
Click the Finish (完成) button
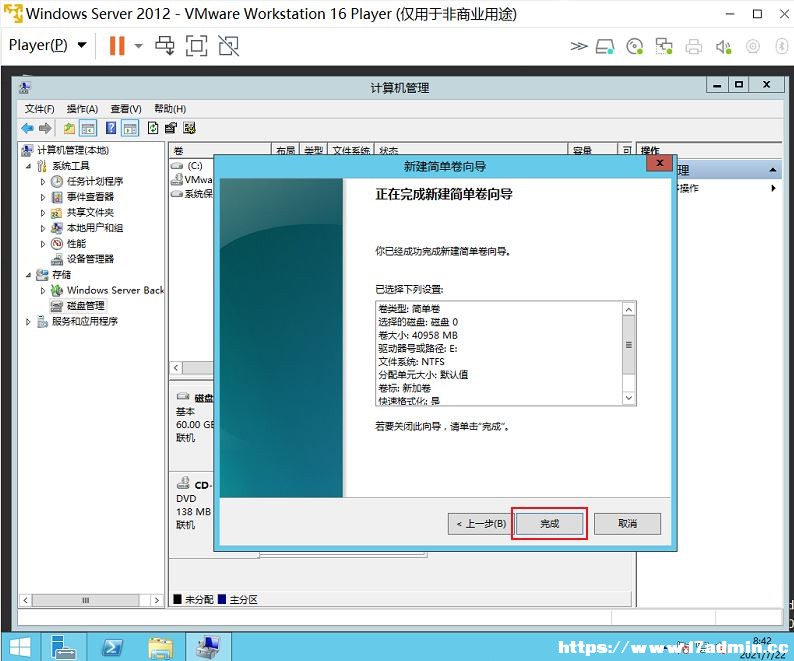pyautogui.click(x=549, y=523)
